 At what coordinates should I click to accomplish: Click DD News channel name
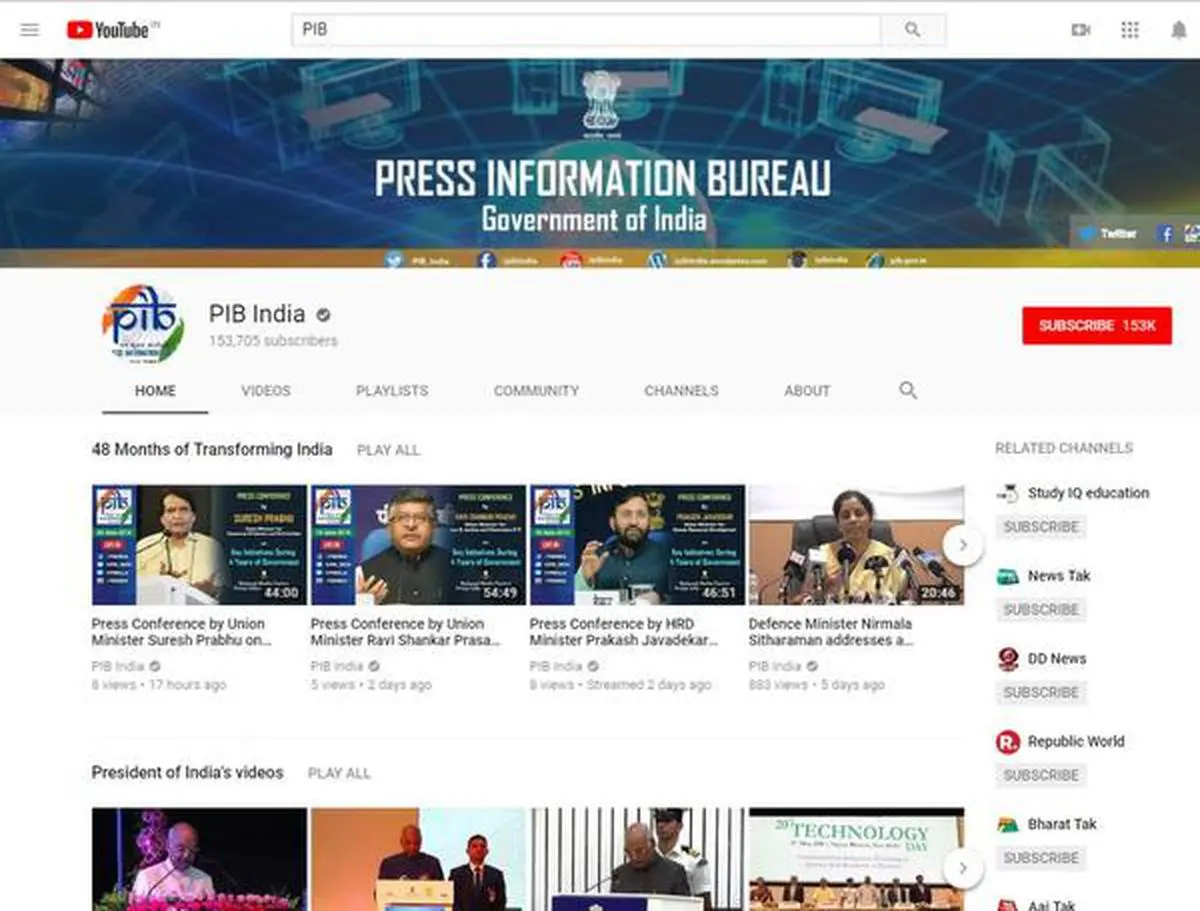coord(1057,659)
